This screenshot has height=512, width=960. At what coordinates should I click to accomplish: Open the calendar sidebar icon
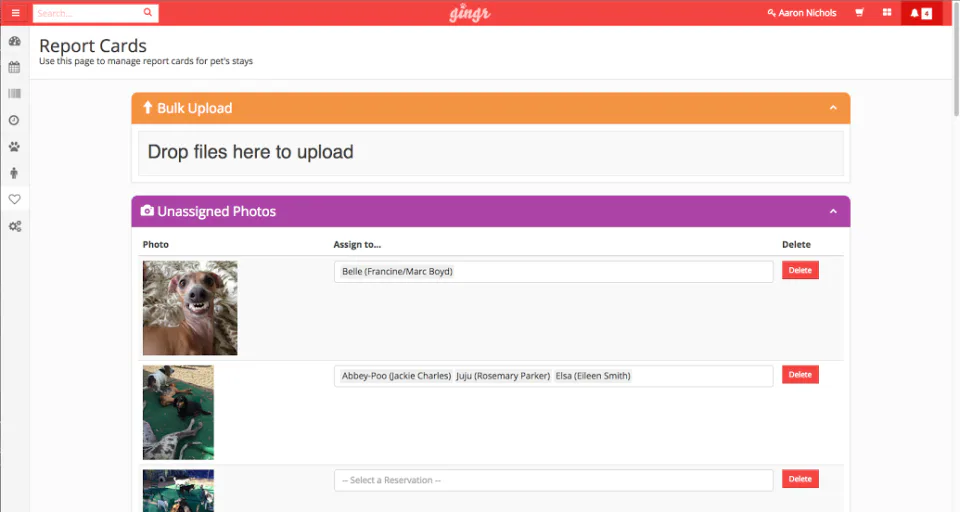tap(15, 67)
